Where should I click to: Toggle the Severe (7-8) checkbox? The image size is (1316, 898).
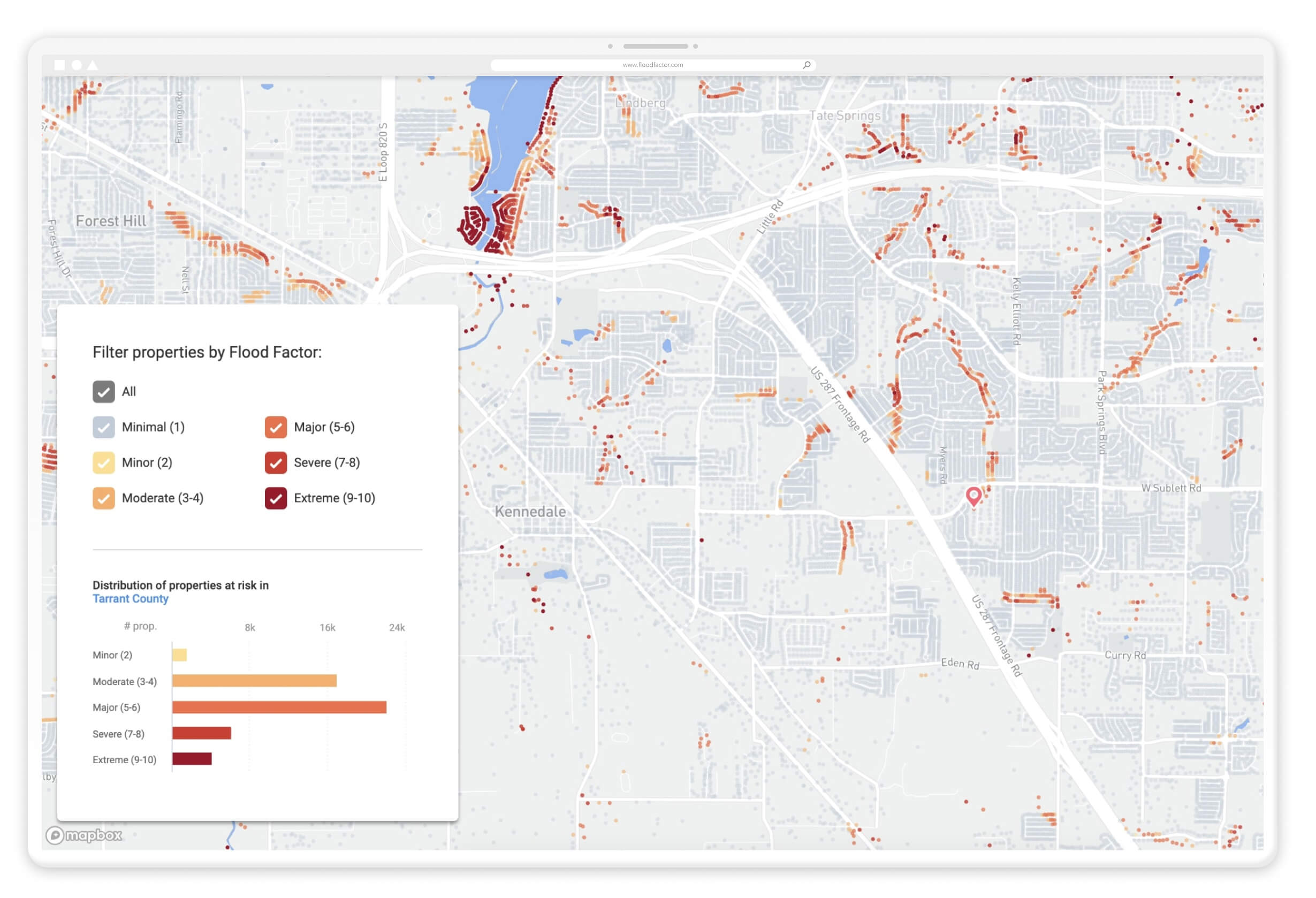(x=276, y=462)
